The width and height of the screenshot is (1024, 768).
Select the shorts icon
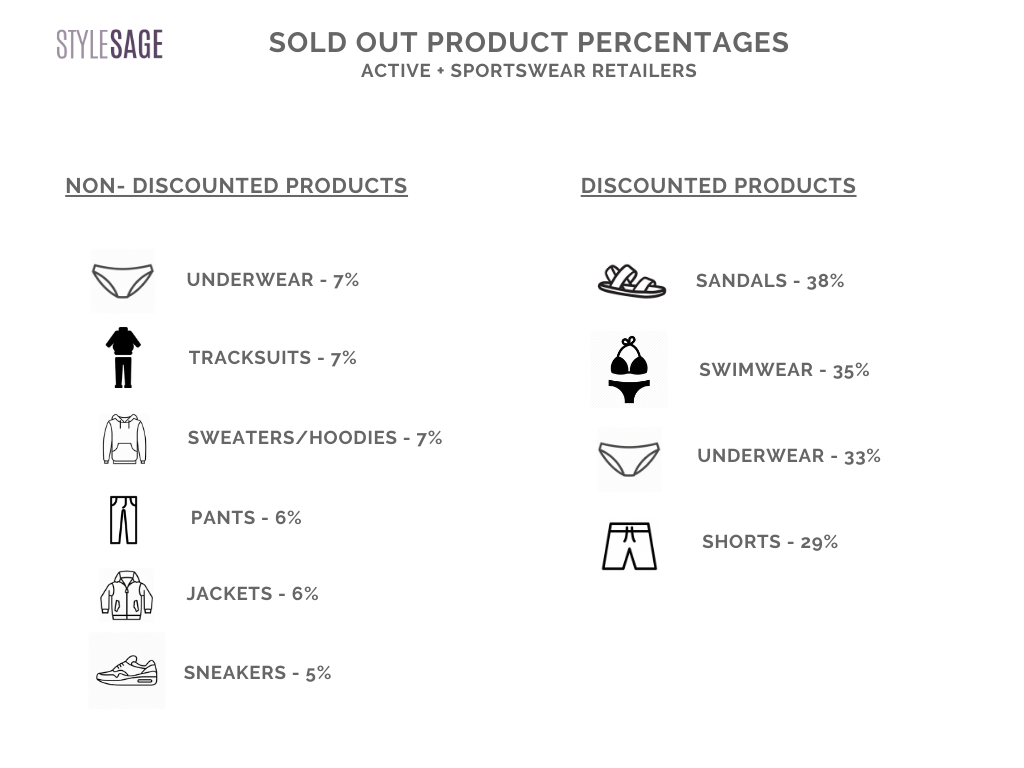(x=629, y=546)
